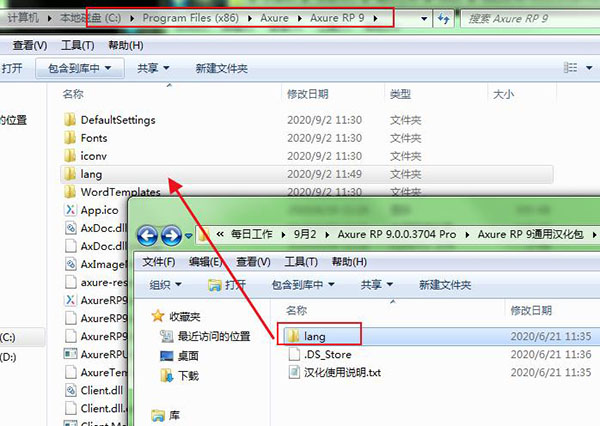The width and height of the screenshot is (600, 426).
Task: Open 编辑(E) menu in front window
Action: [x=205, y=262]
